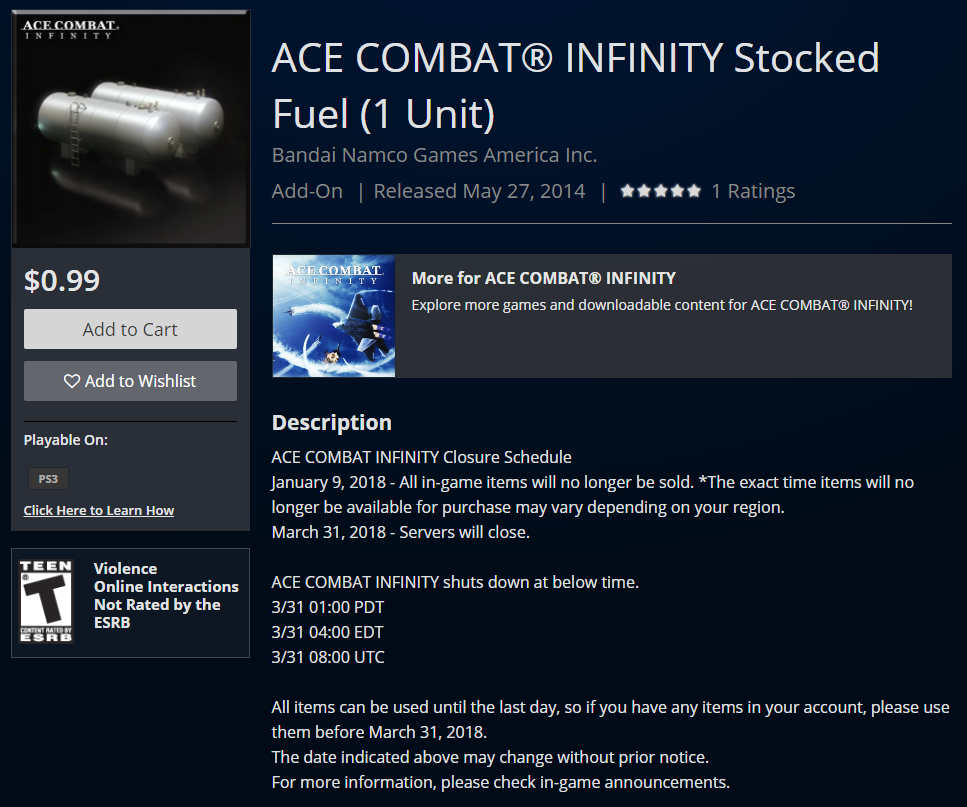Click the Ace Combat logo on product image
The width and height of the screenshot is (967, 807).
pyautogui.click(x=70, y=29)
